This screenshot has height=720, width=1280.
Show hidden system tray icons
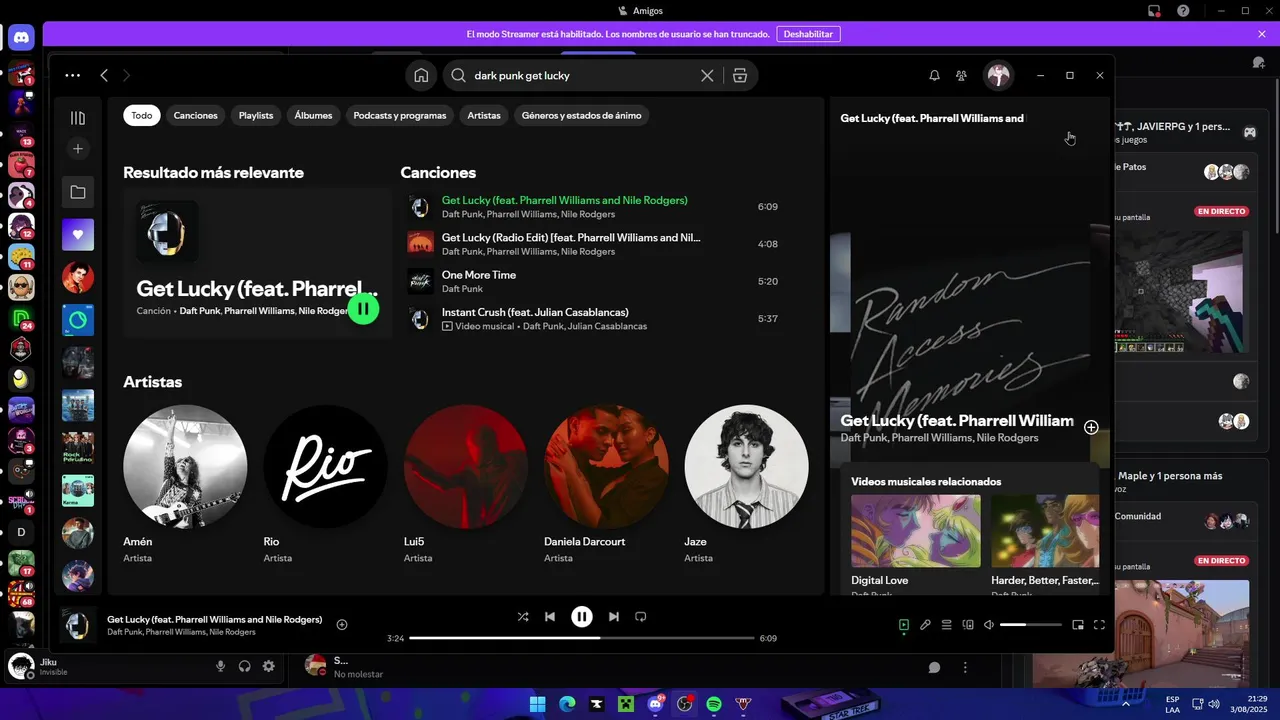(x=1126, y=704)
